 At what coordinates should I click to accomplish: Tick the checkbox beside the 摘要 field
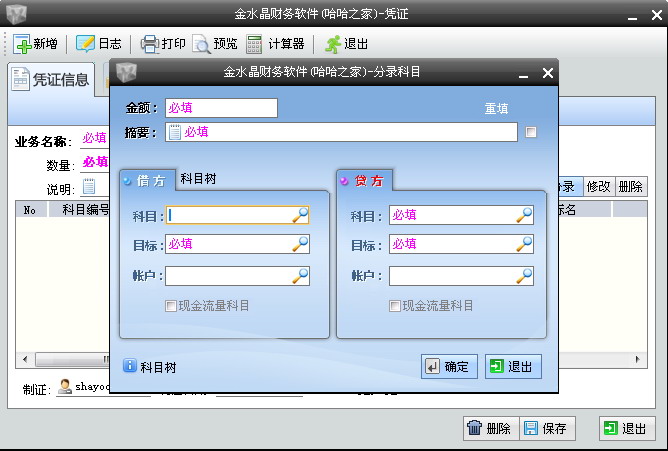[531, 132]
